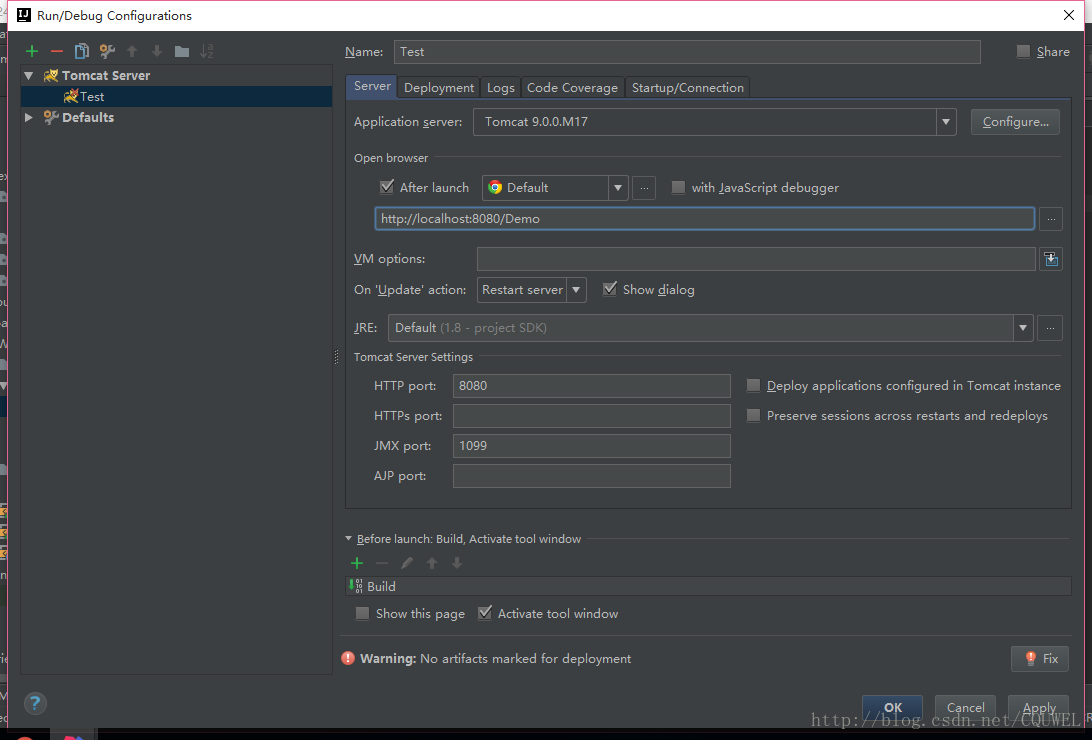The height and width of the screenshot is (740, 1092).
Task: Enable Preserve sessions across restarts checkbox
Action: coord(753,416)
